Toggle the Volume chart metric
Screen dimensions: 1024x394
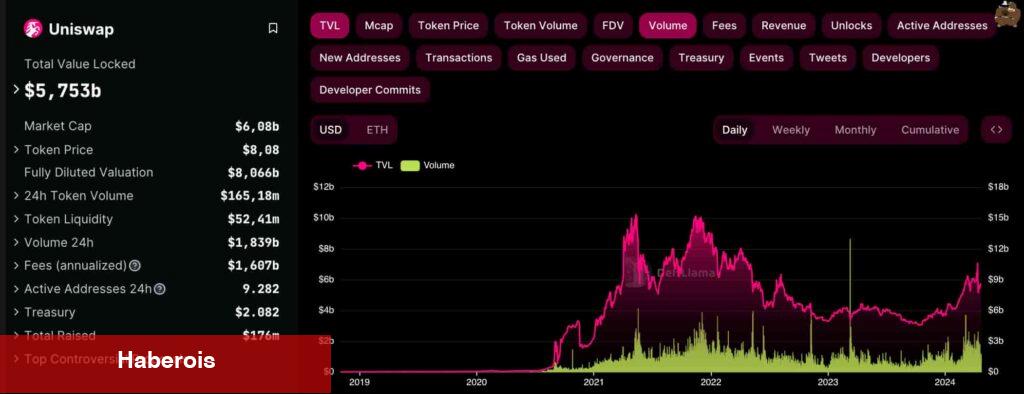[x=667, y=25]
